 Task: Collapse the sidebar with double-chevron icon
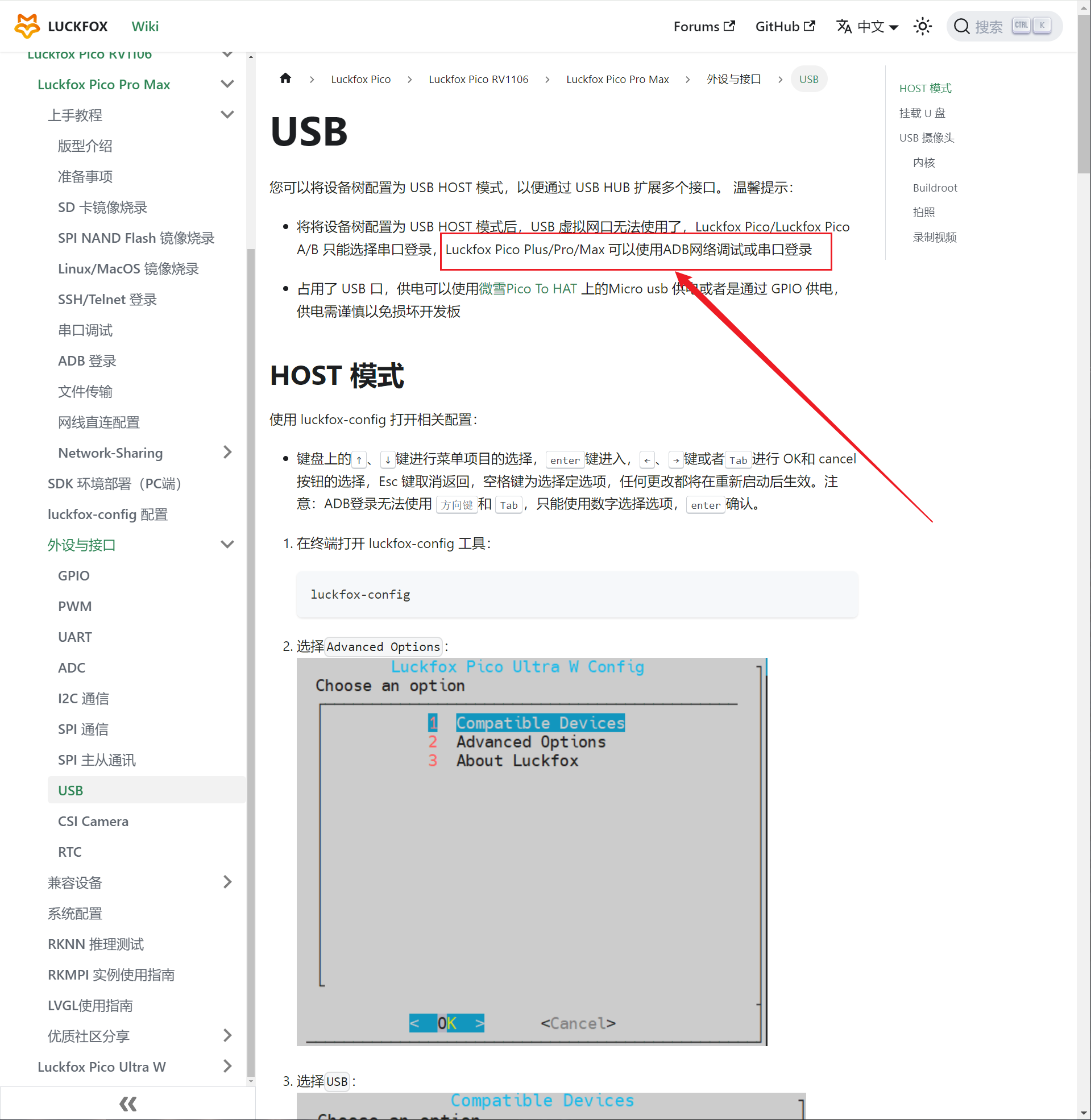click(x=128, y=1104)
